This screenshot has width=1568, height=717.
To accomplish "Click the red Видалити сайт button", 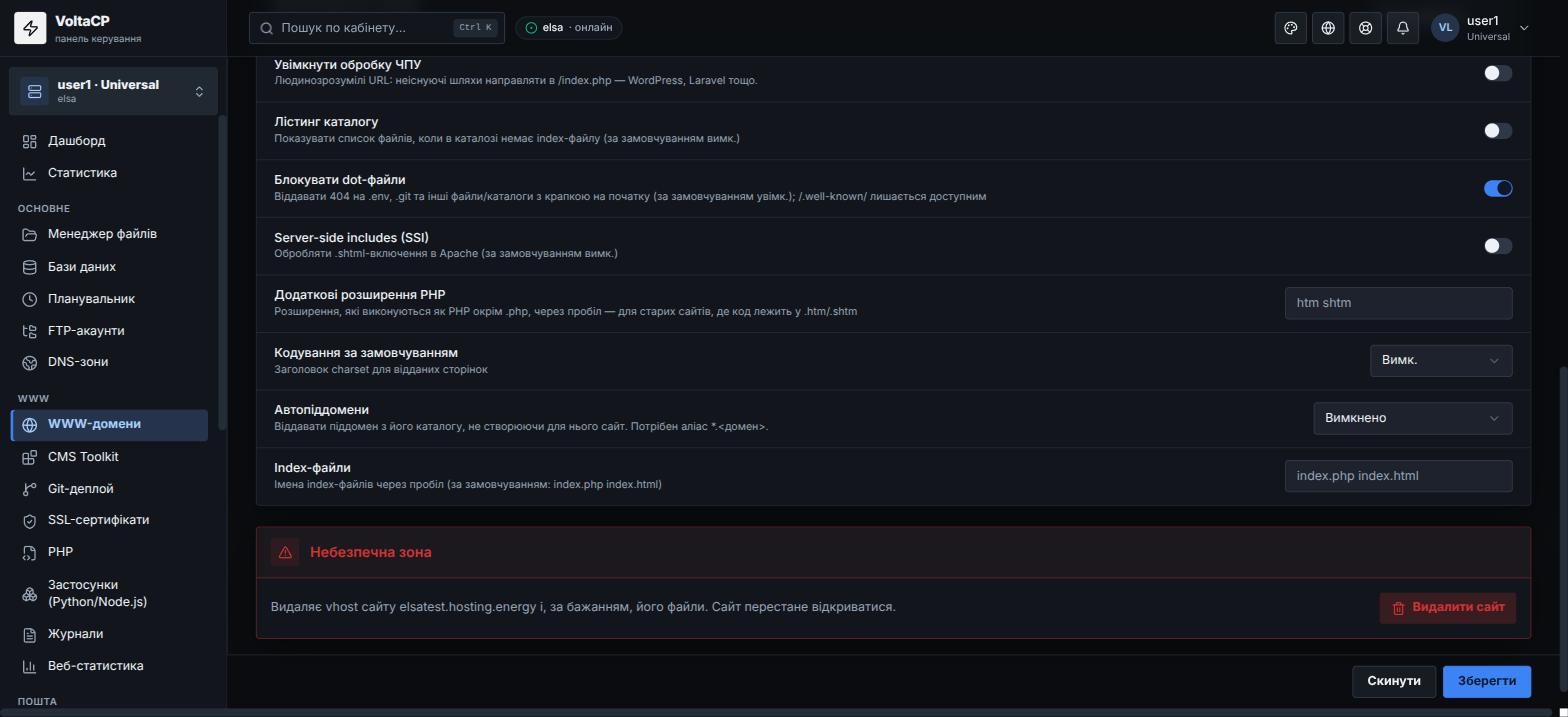I will 1448,608.
